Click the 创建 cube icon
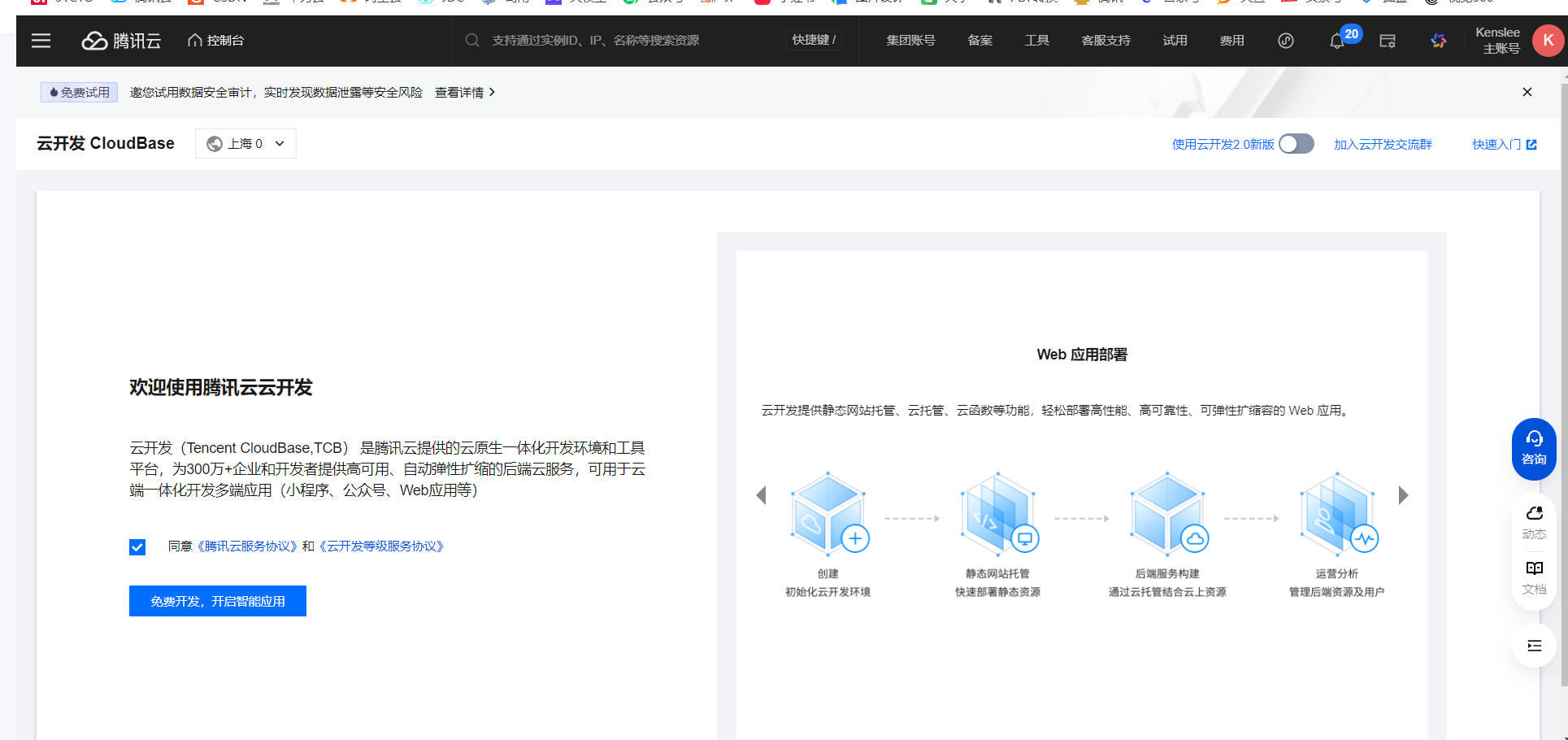This screenshot has width=1568, height=740. pyautogui.click(x=828, y=514)
